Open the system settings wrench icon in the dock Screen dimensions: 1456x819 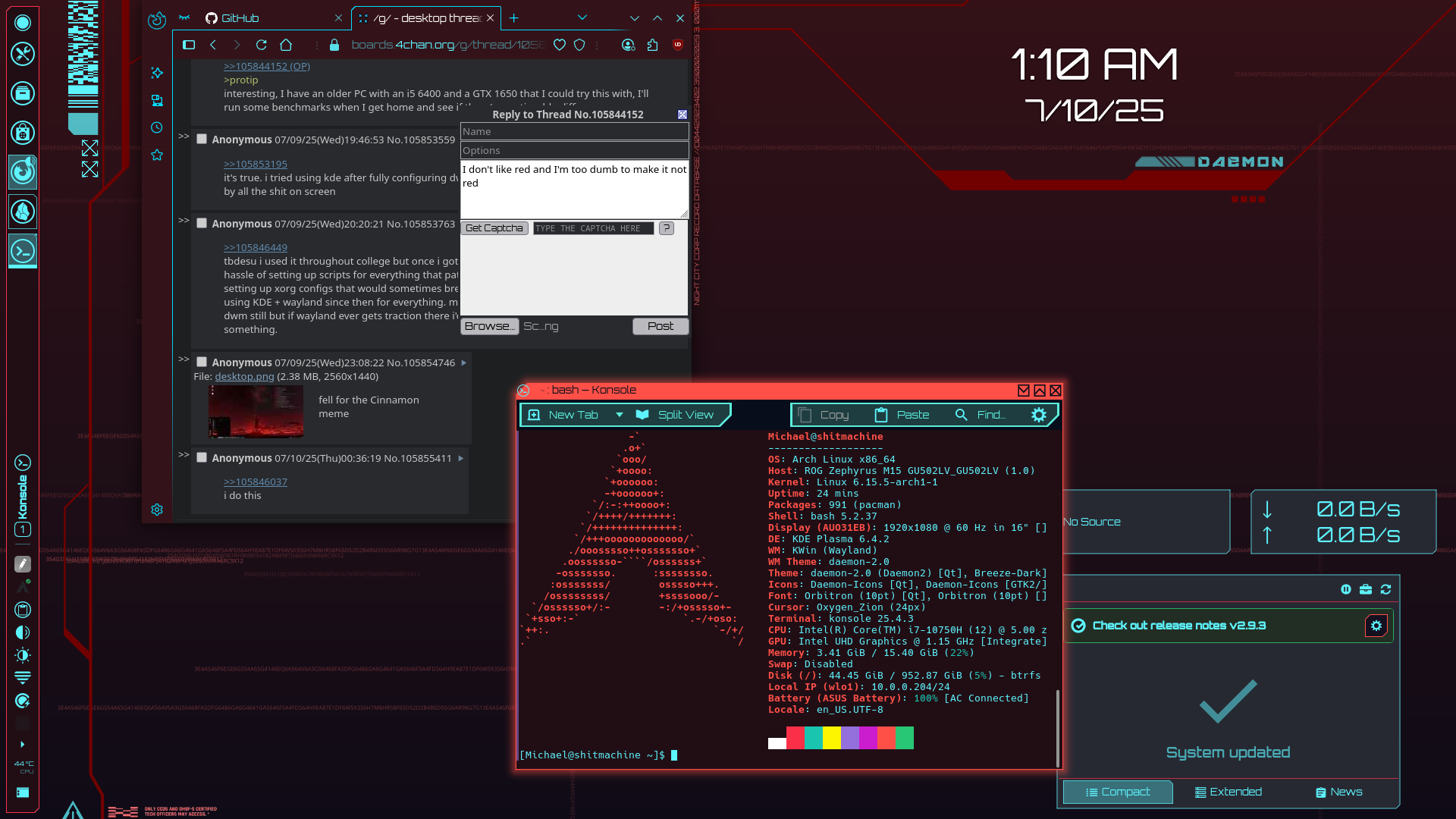tap(23, 54)
